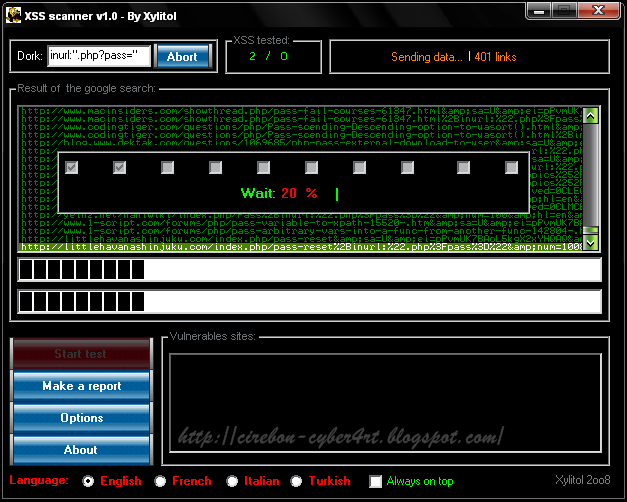Select Italian language radio button
The width and height of the screenshot is (627, 502).
[232, 481]
